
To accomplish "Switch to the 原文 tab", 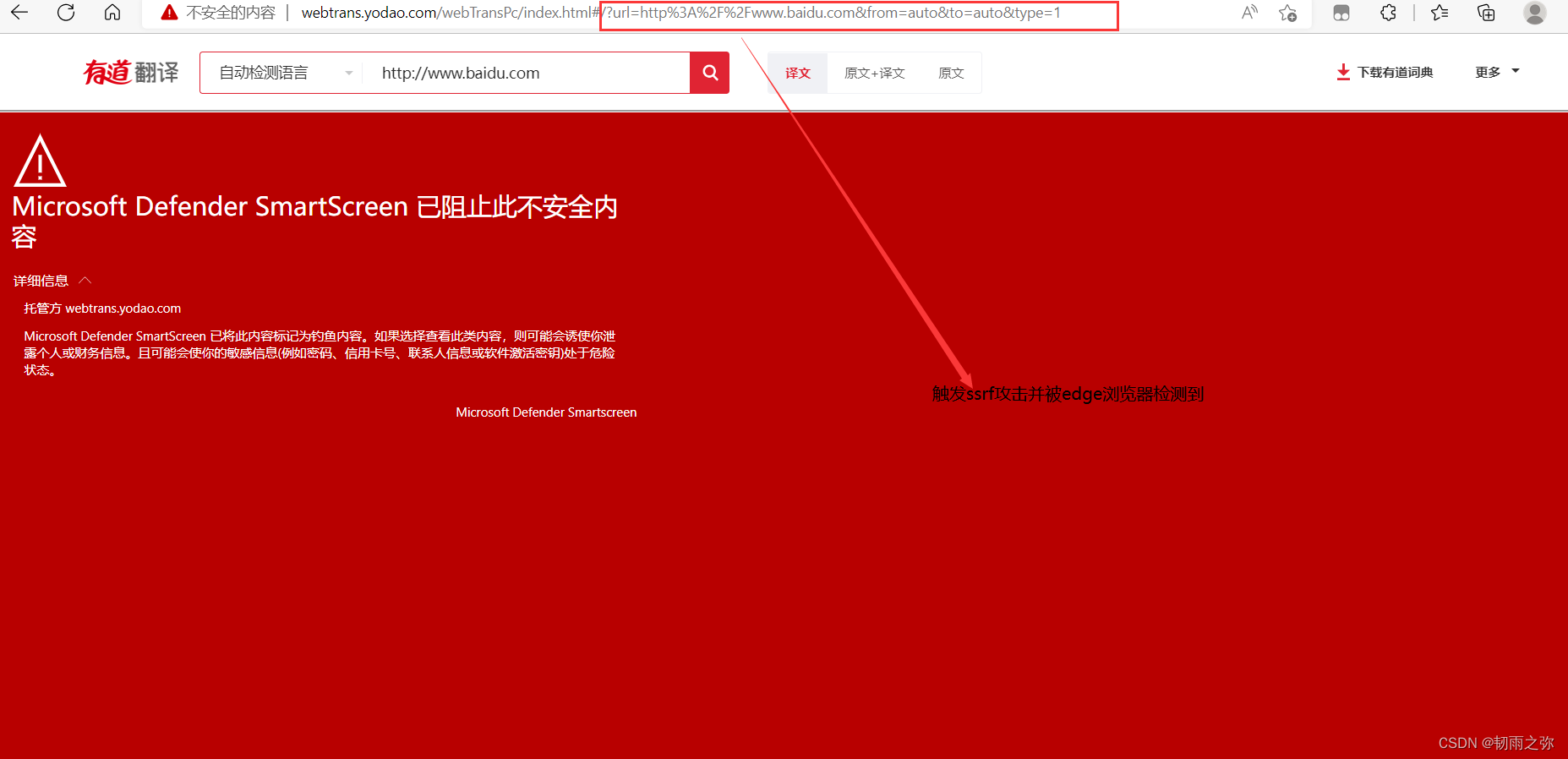I will pos(952,73).
